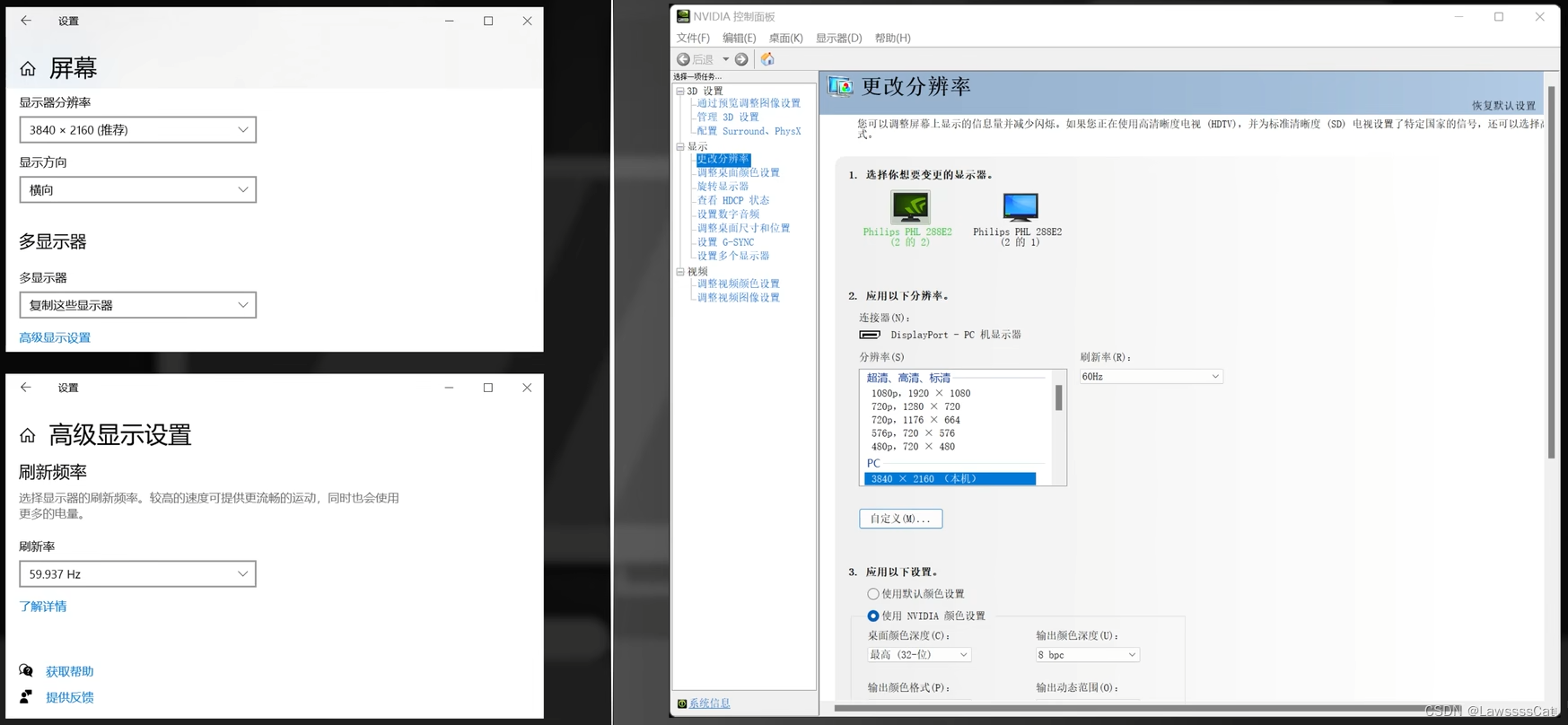This screenshot has height=725, width=1568.
Task: Select 调整桌面颜色设置 tree item
Action: coord(739,172)
